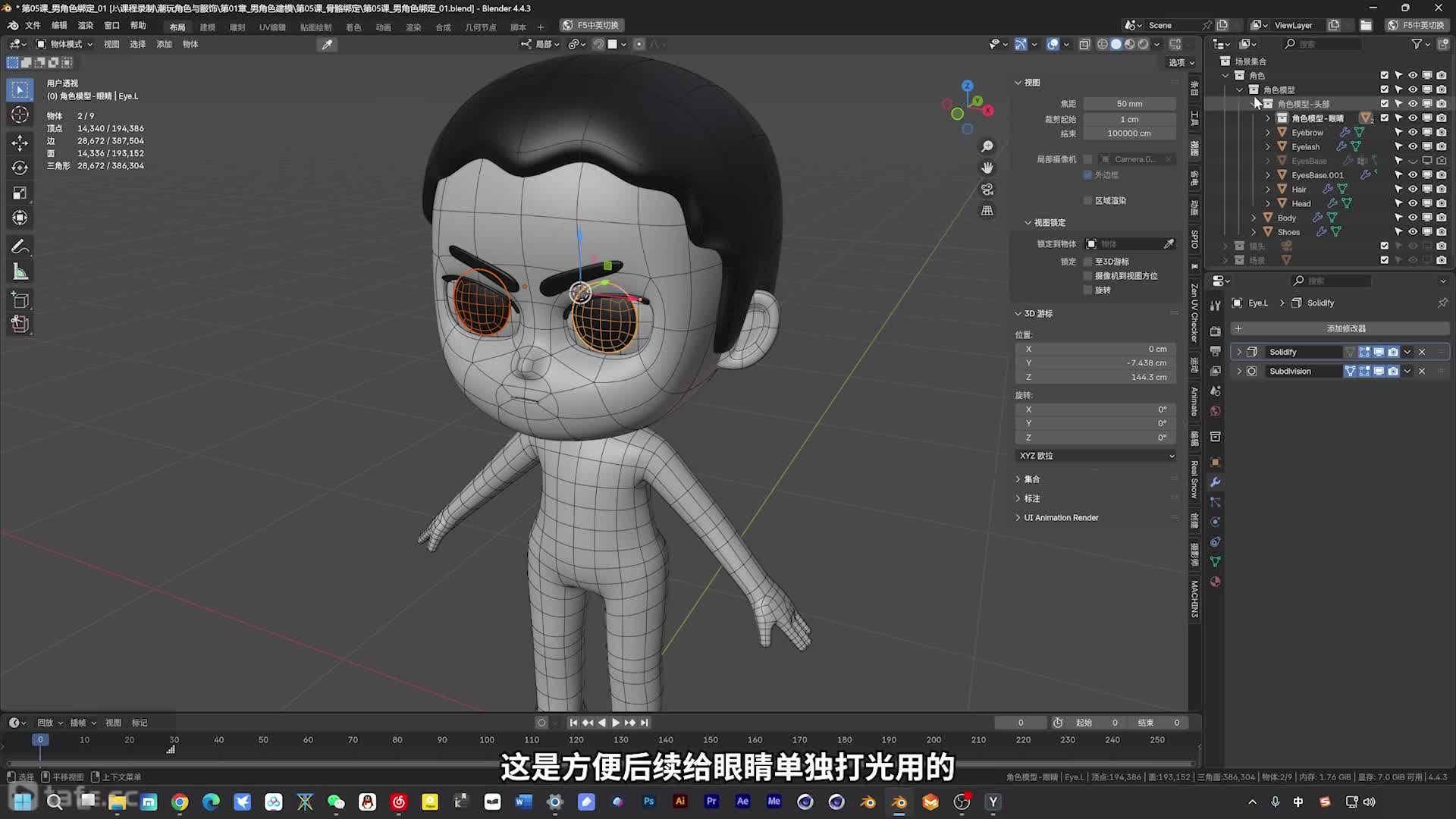Play the animation forward
Image resolution: width=1456 pixels, height=819 pixels.
[x=616, y=723]
